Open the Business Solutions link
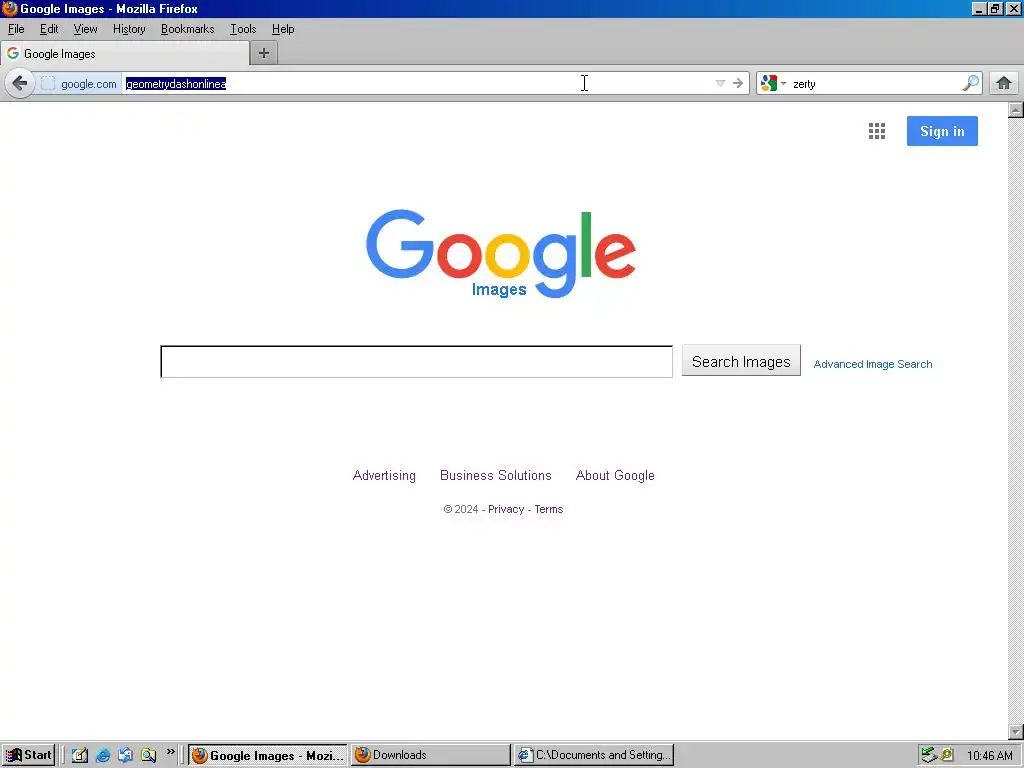 click(496, 475)
